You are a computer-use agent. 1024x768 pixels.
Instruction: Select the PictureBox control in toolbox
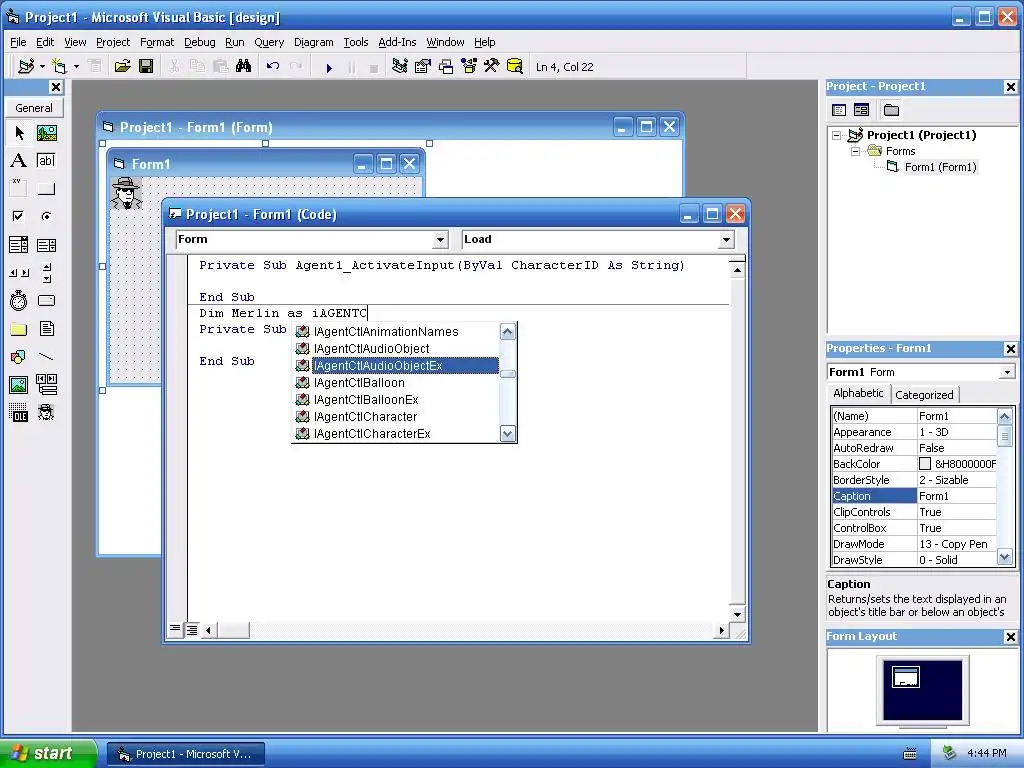pyautogui.click(x=46, y=133)
